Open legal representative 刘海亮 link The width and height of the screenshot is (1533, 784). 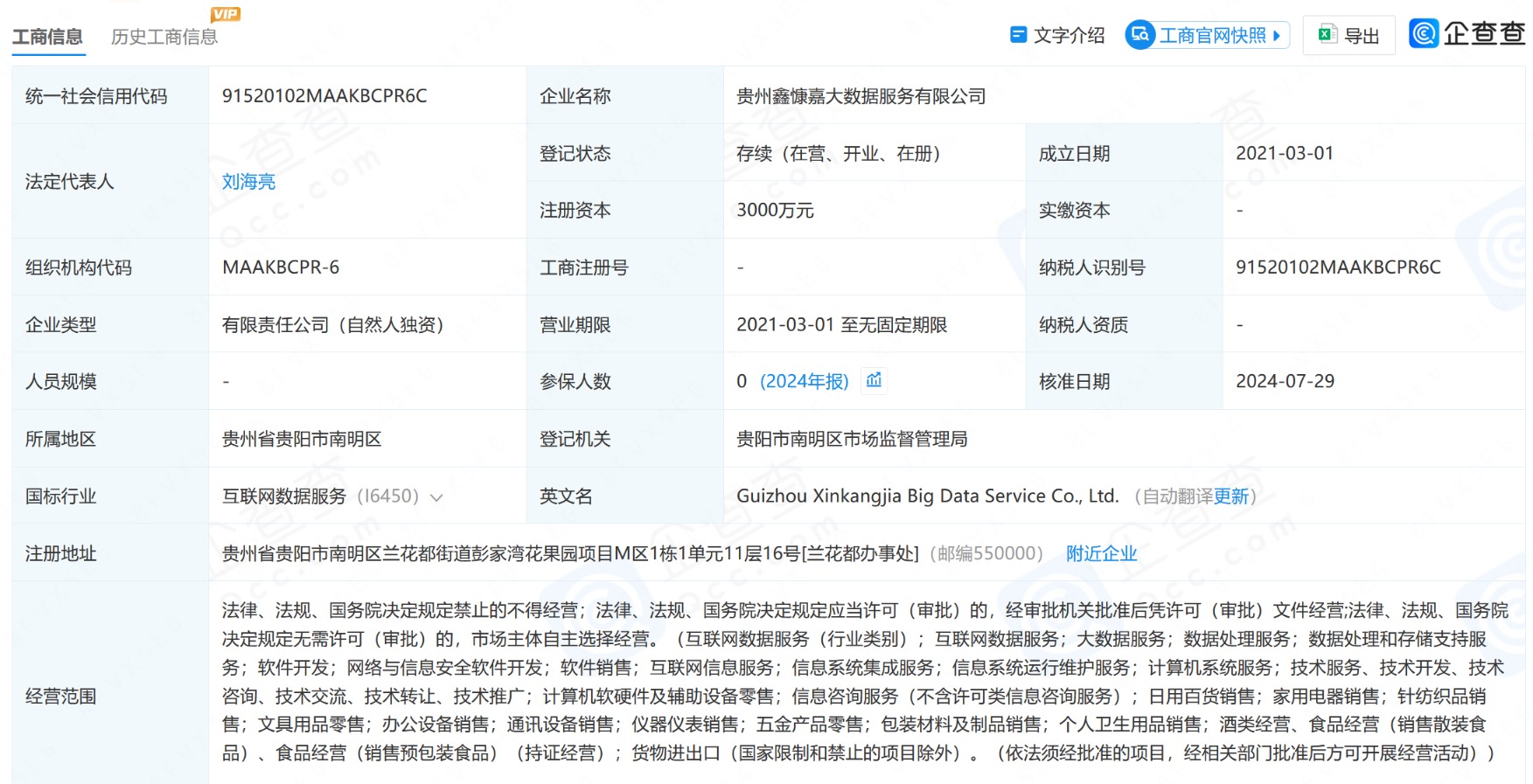click(249, 182)
